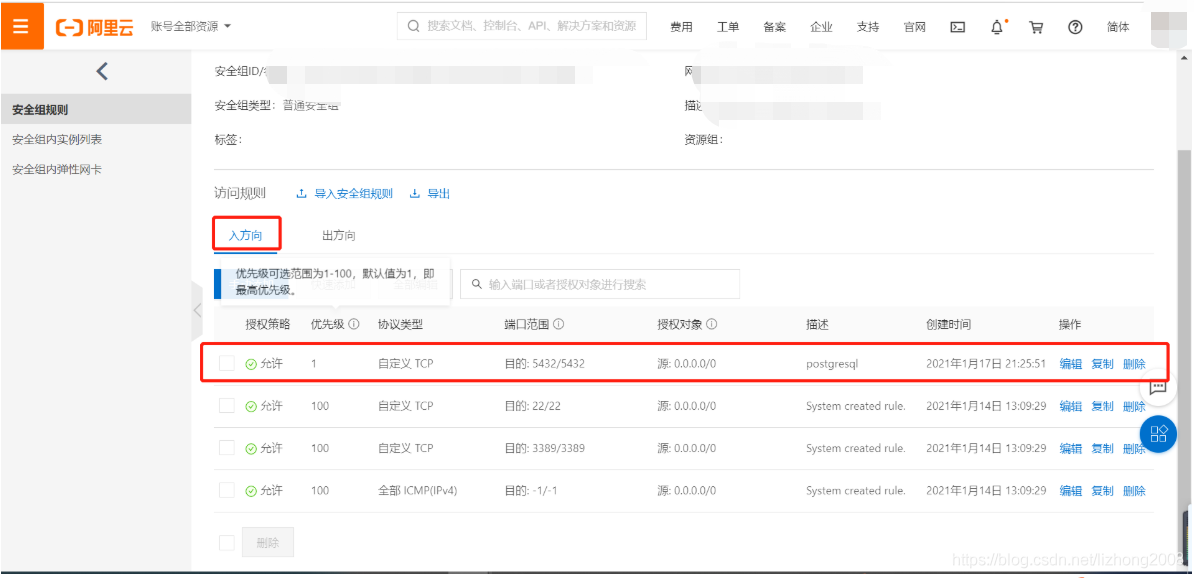Image resolution: width=1194 pixels, height=578 pixels.
Task: Click 复制 for the ICMP rule
Action: click(1102, 490)
